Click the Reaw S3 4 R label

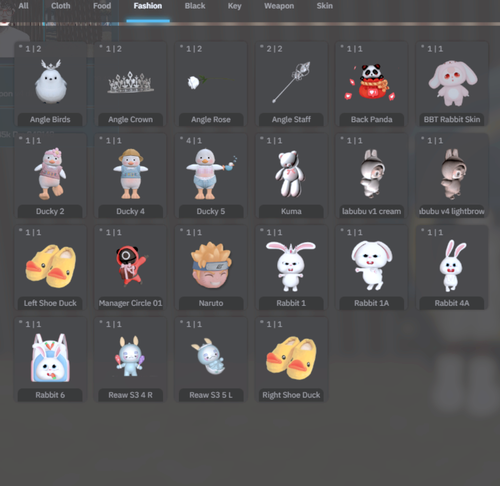130,395
